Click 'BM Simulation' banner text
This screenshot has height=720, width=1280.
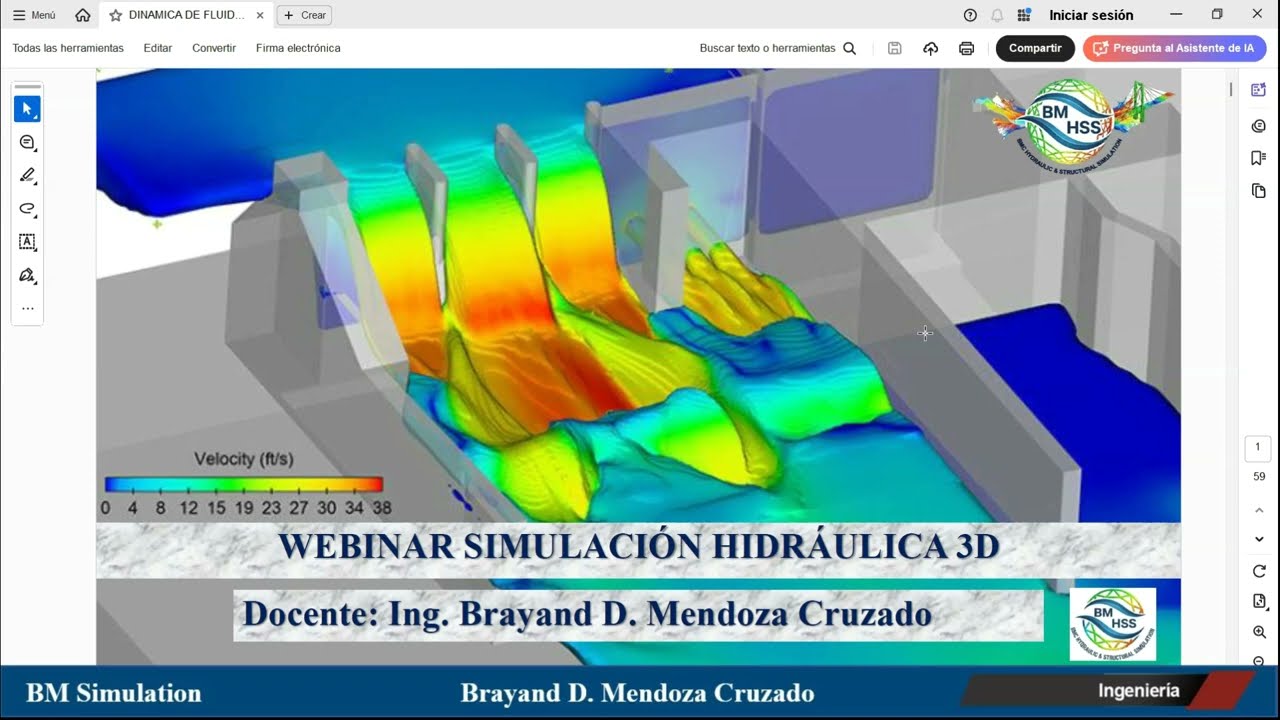pyautogui.click(x=113, y=693)
